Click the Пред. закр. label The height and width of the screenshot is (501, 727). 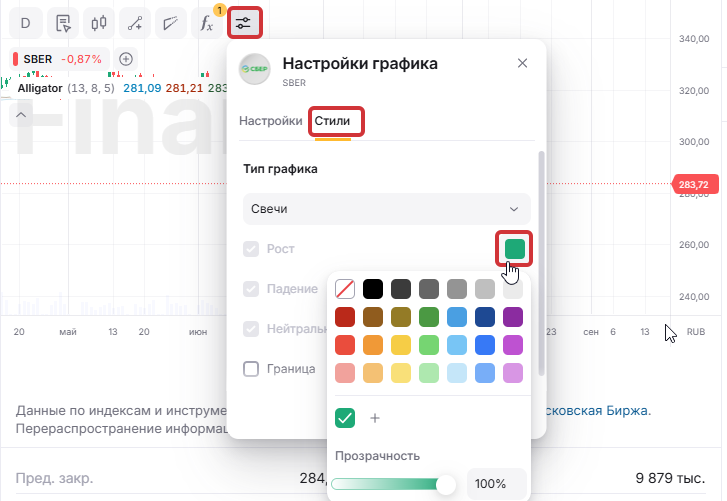coord(54,478)
